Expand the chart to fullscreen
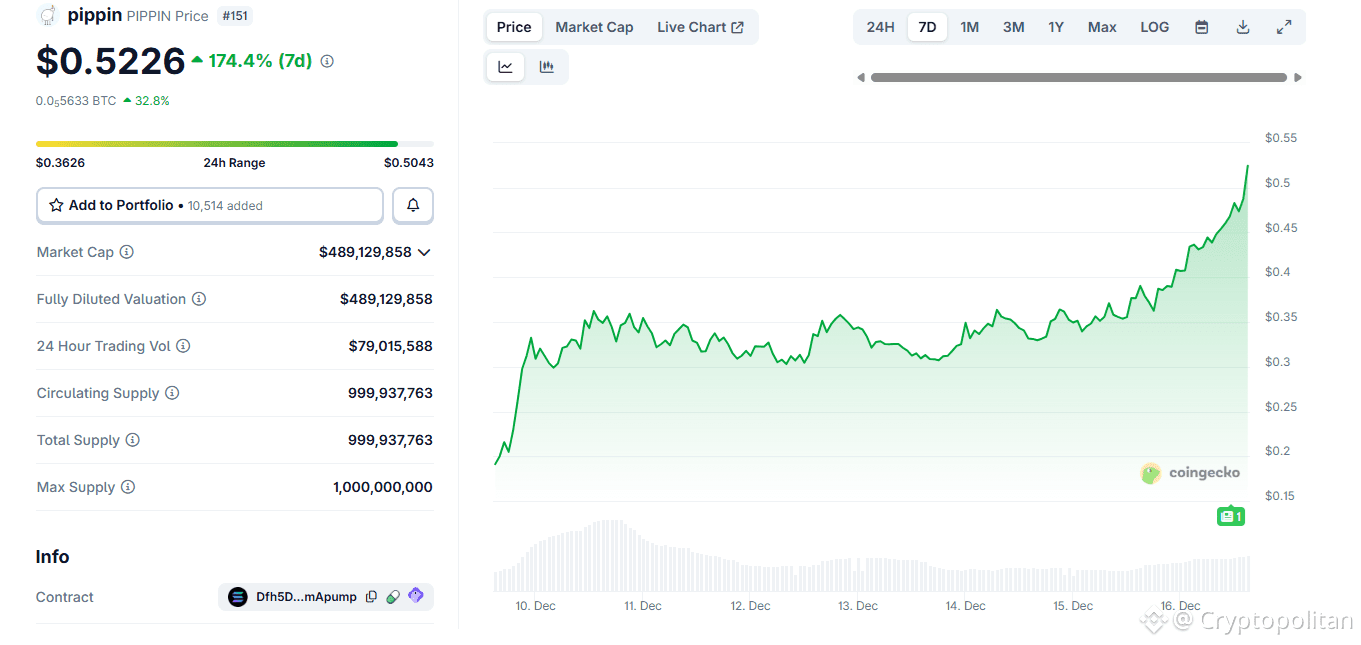Screen dimensions: 1361x645 pos(1283,26)
